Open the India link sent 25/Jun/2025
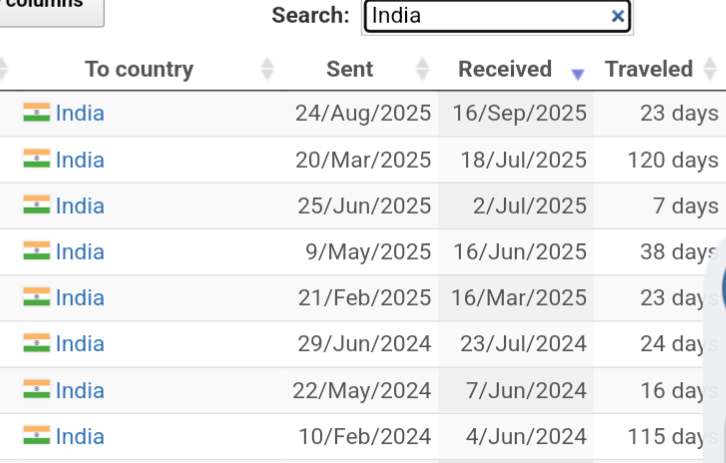The image size is (726, 463). (80, 205)
